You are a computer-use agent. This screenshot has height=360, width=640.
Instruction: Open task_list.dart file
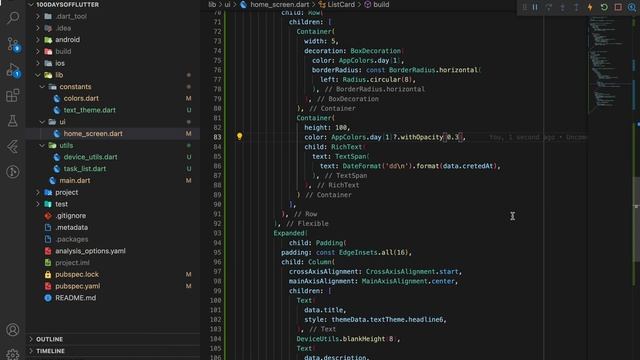tap(84, 169)
